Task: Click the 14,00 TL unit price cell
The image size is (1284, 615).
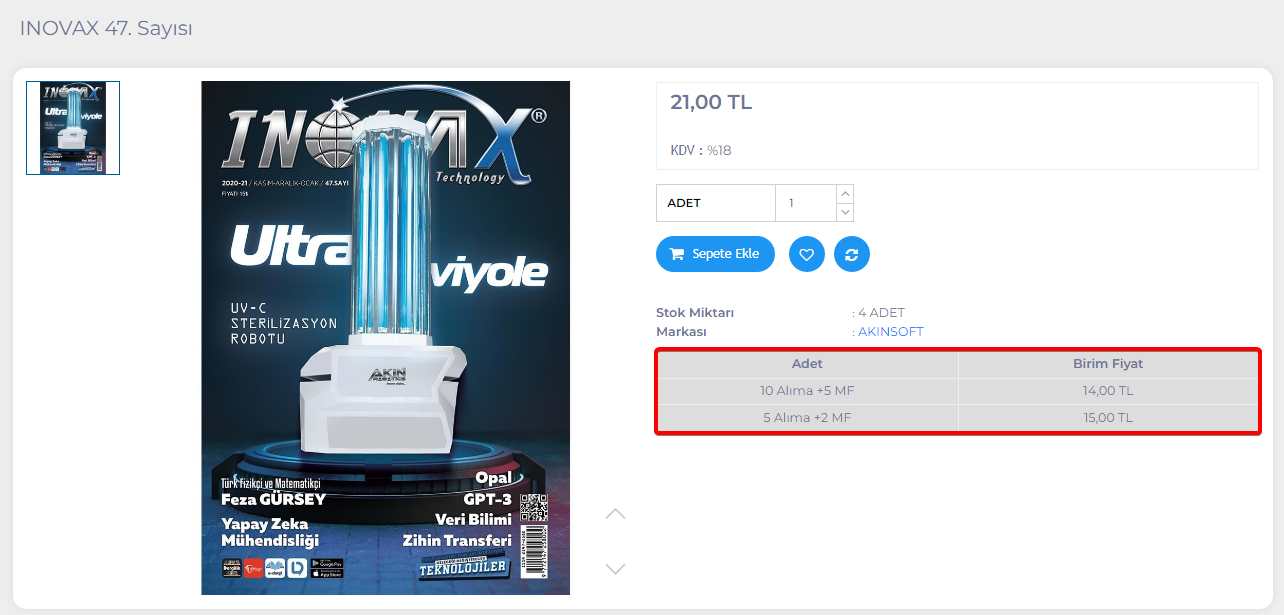Action: (1108, 391)
